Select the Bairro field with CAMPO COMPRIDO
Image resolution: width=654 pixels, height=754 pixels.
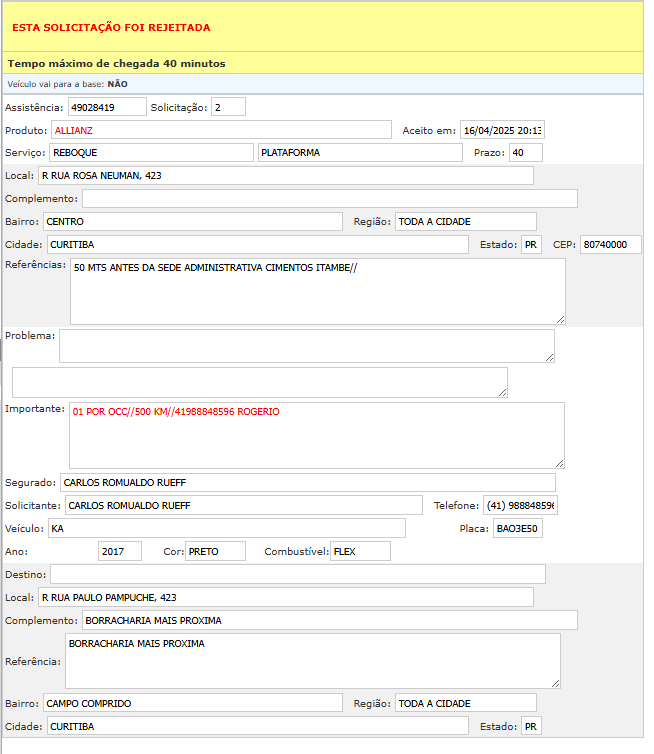[192, 703]
